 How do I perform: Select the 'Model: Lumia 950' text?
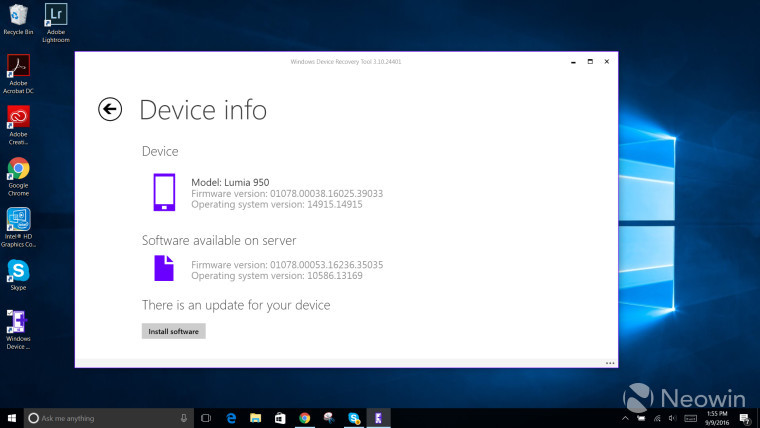coord(230,182)
